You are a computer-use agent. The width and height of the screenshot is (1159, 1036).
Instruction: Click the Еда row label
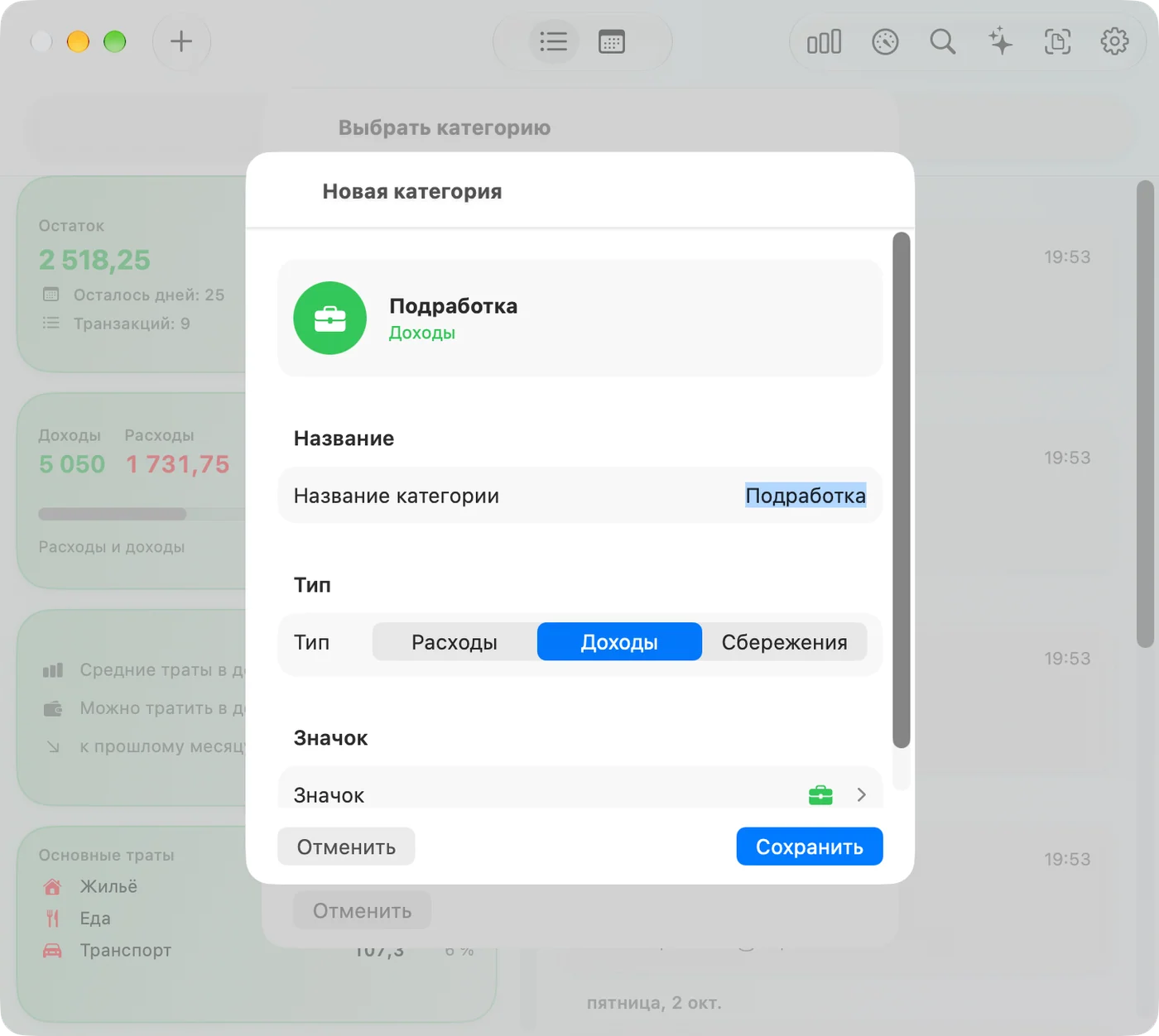pos(95,918)
